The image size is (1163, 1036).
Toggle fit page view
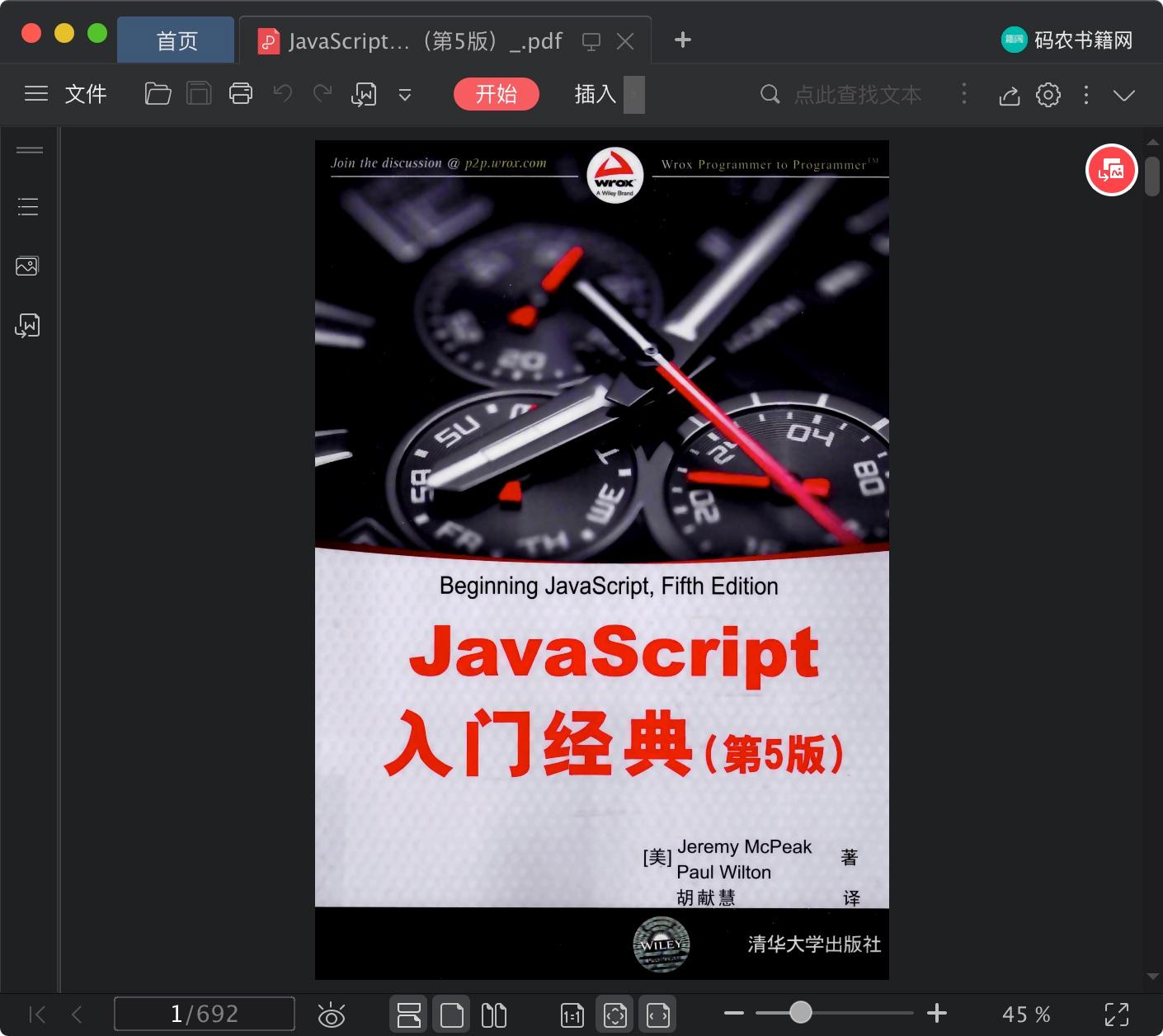click(x=614, y=1014)
